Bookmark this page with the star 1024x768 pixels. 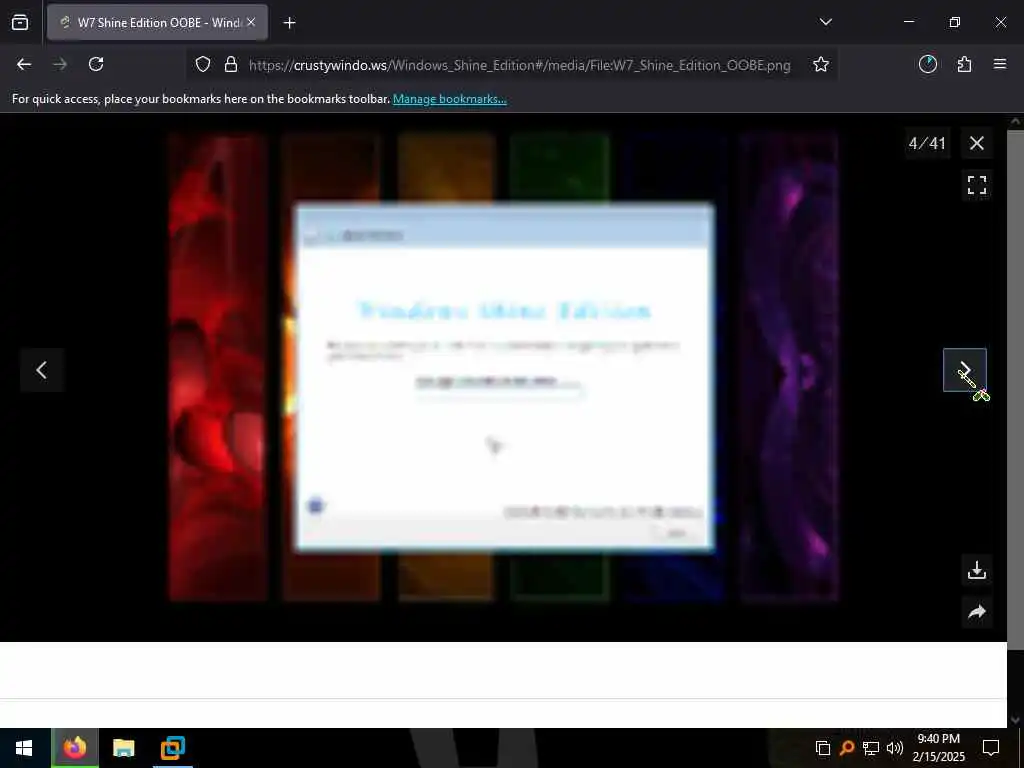point(821,65)
